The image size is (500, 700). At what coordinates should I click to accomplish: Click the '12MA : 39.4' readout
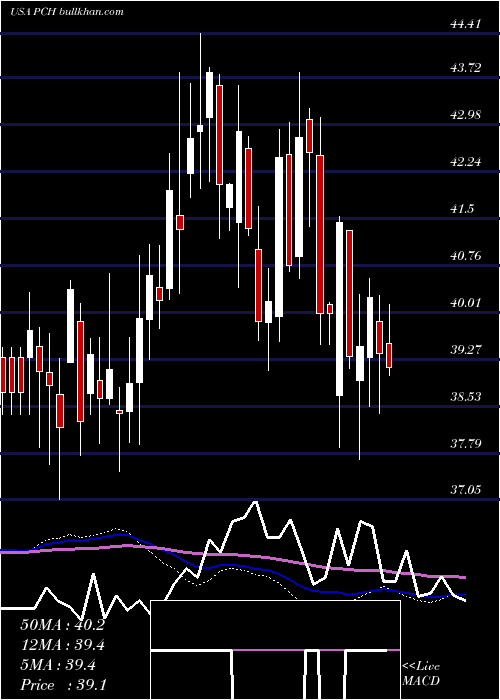coord(62,645)
